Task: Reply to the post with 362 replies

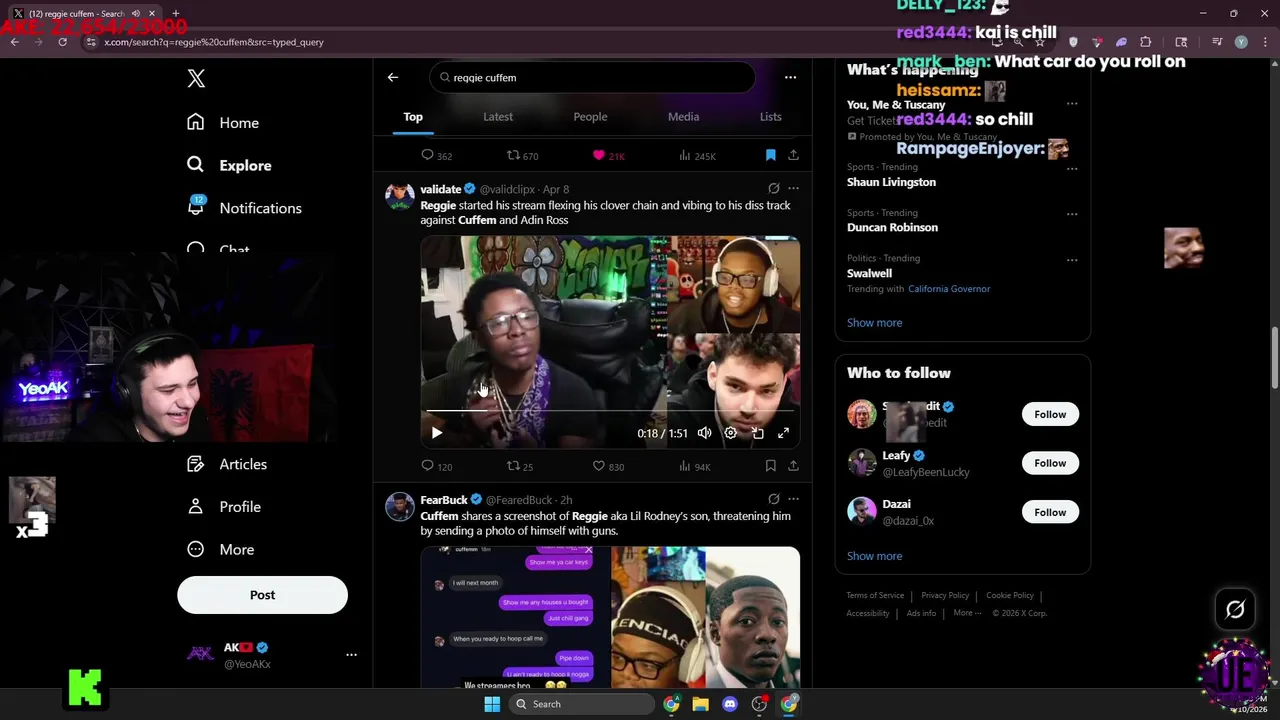Action: 436,155
